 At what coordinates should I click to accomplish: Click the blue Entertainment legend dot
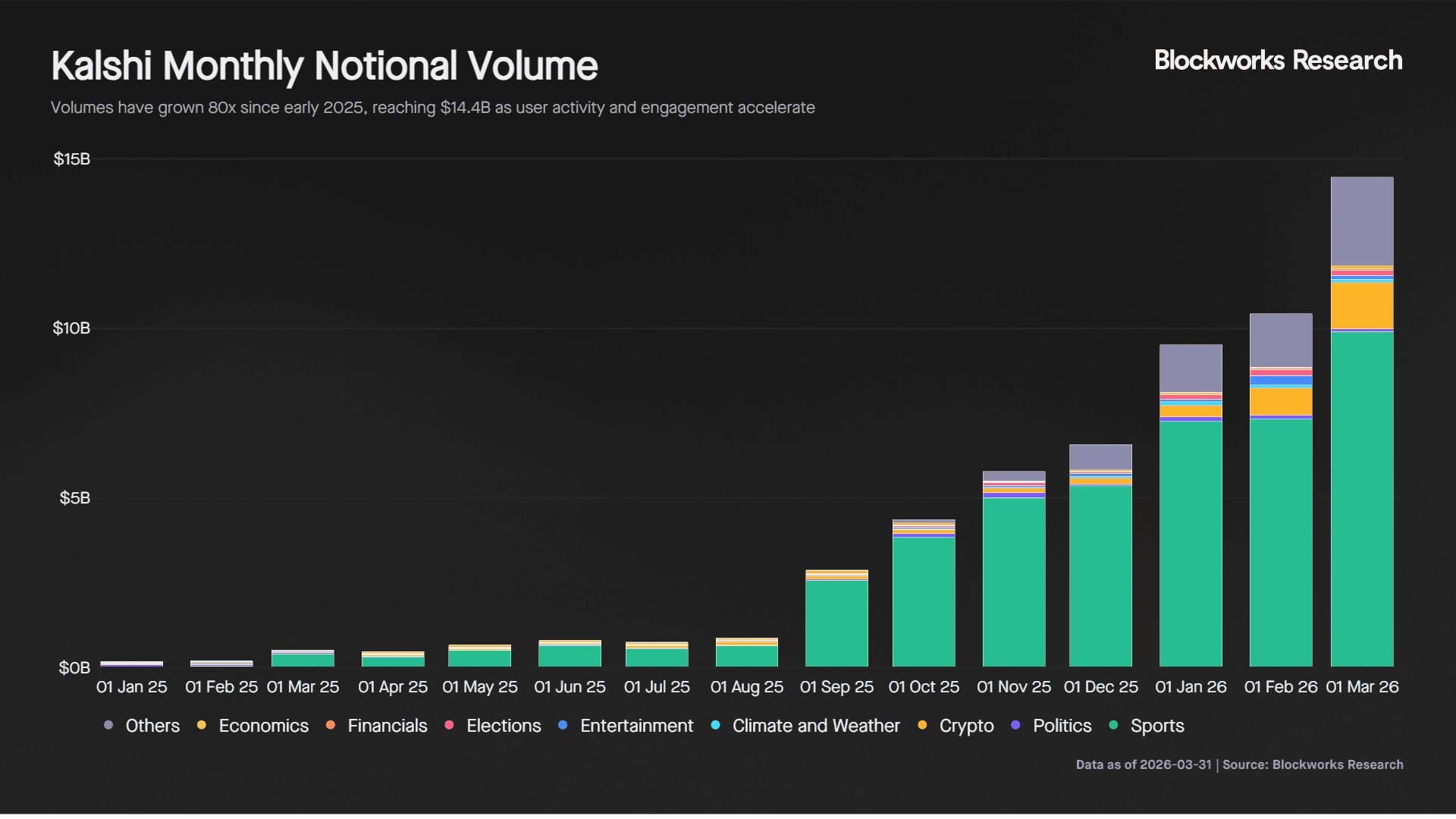pyautogui.click(x=563, y=726)
